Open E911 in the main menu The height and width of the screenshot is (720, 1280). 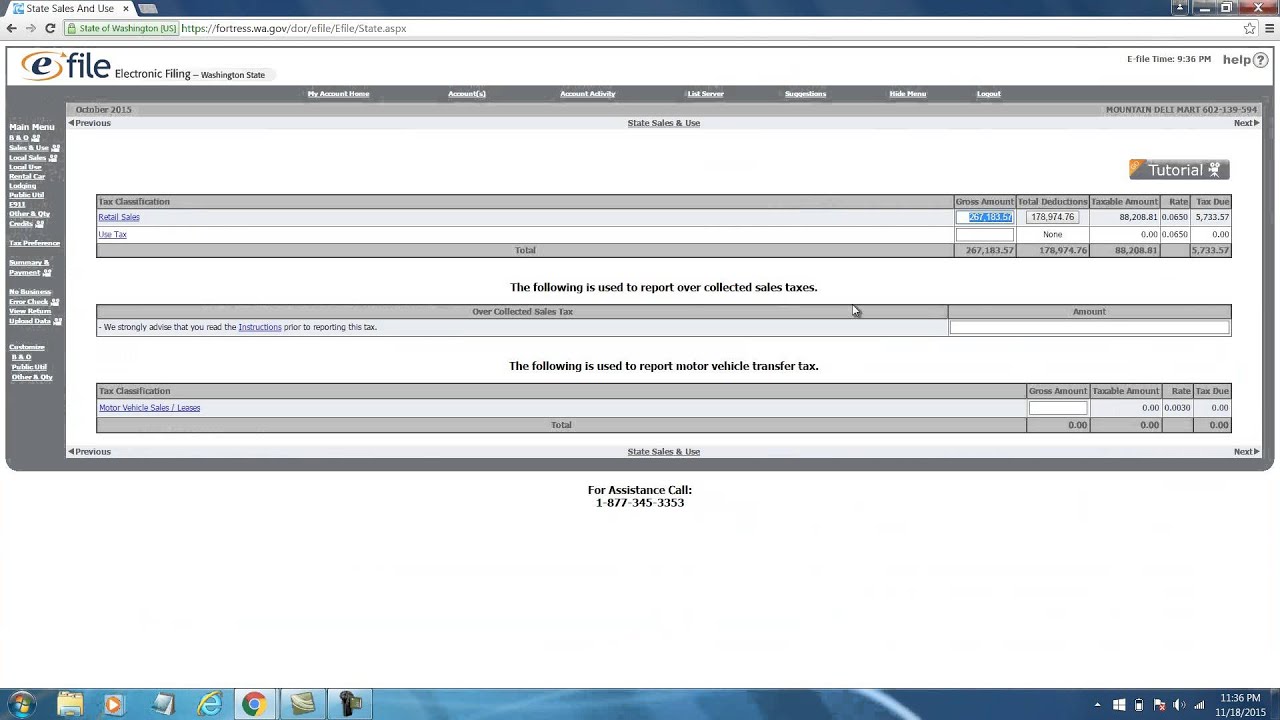[x=17, y=205]
